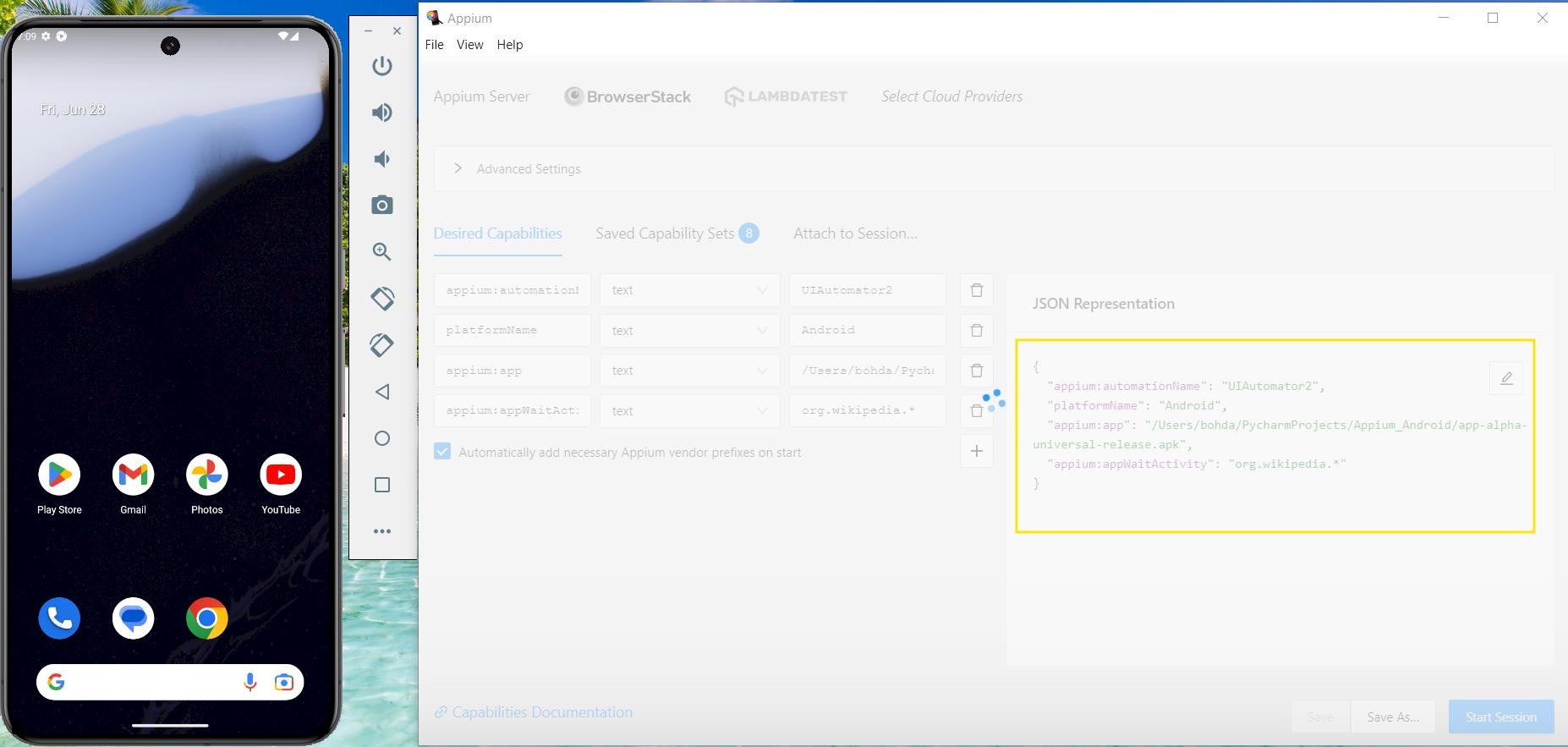
Task: Delete the appium:automationName capability
Action: click(x=977, y=290)
